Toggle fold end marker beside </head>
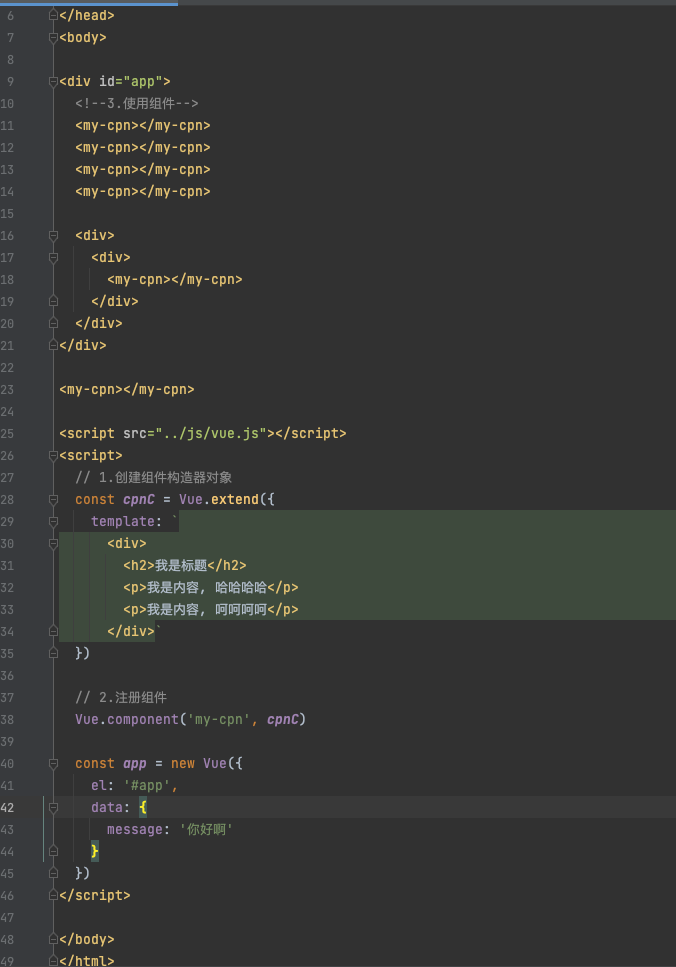Screen dimensions: 676x967 click(x=54, y=15)
